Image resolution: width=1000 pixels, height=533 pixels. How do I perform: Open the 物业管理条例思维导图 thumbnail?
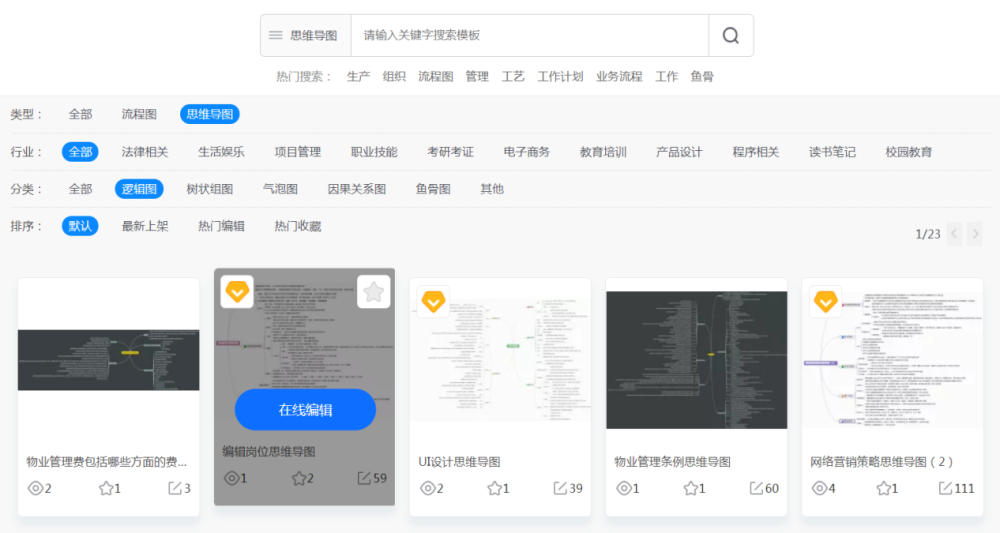click(696, 360)
